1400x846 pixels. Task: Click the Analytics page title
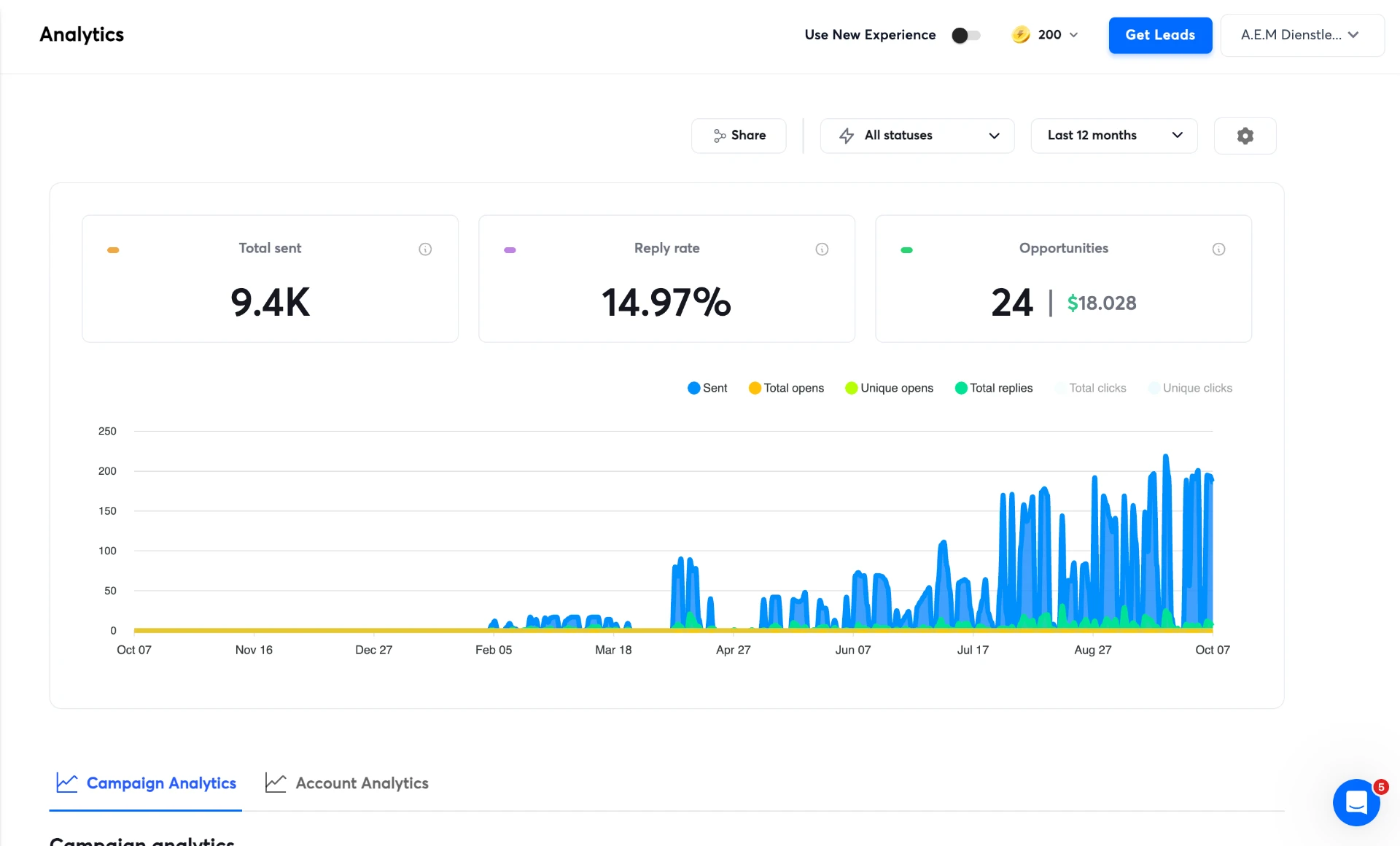pyautogui.click(x=82, y=34)
